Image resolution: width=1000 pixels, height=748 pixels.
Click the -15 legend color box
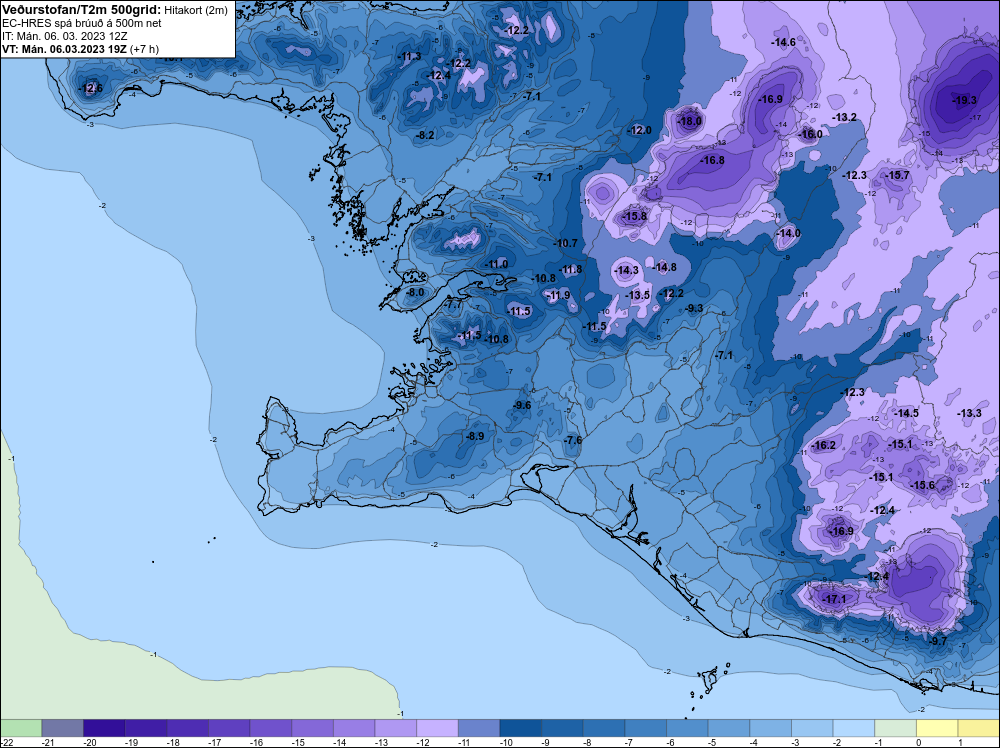[x=312, y=728]
